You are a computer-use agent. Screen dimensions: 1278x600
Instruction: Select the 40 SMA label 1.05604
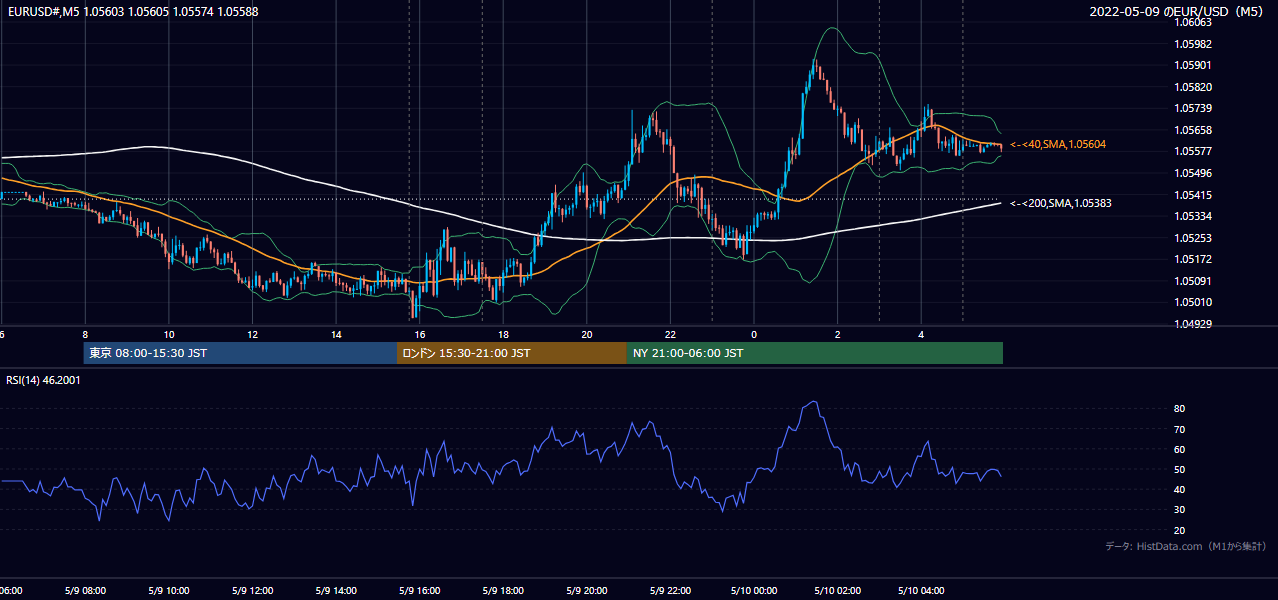[1057, 145]
